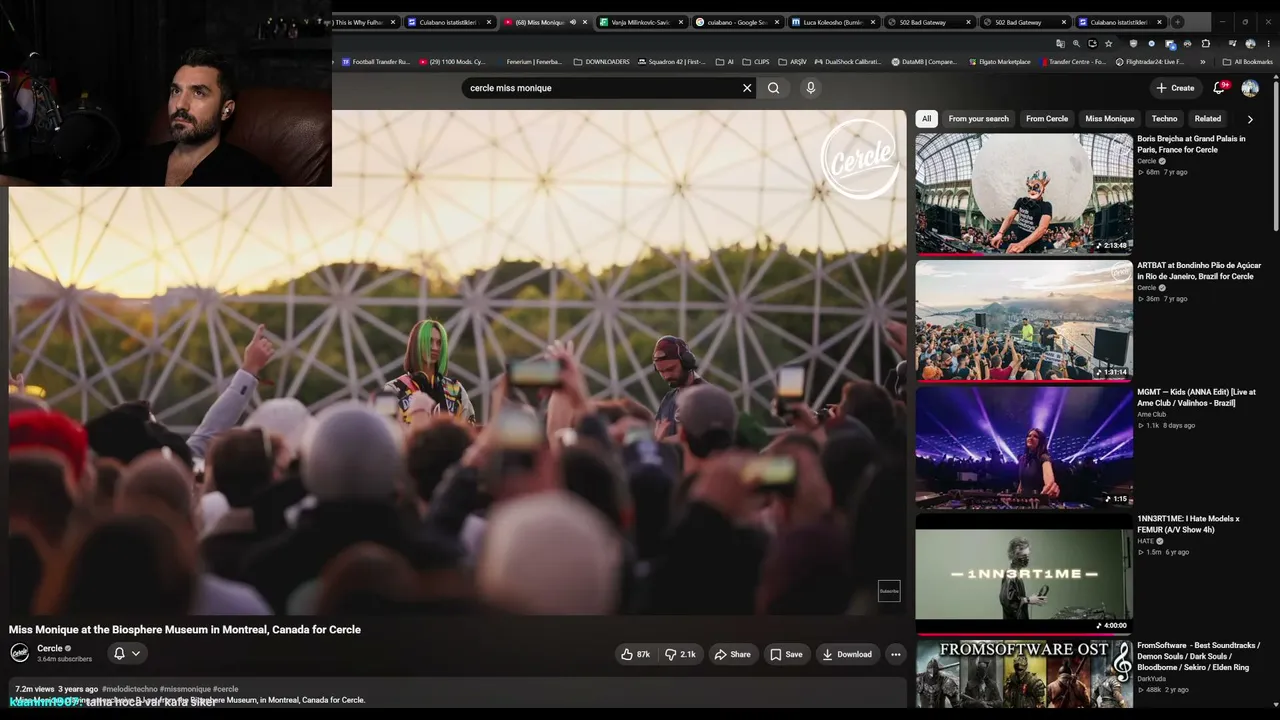Show more filter chips with right arrow
Viewport: 1280px width, 720px height.
point(1249,119)
